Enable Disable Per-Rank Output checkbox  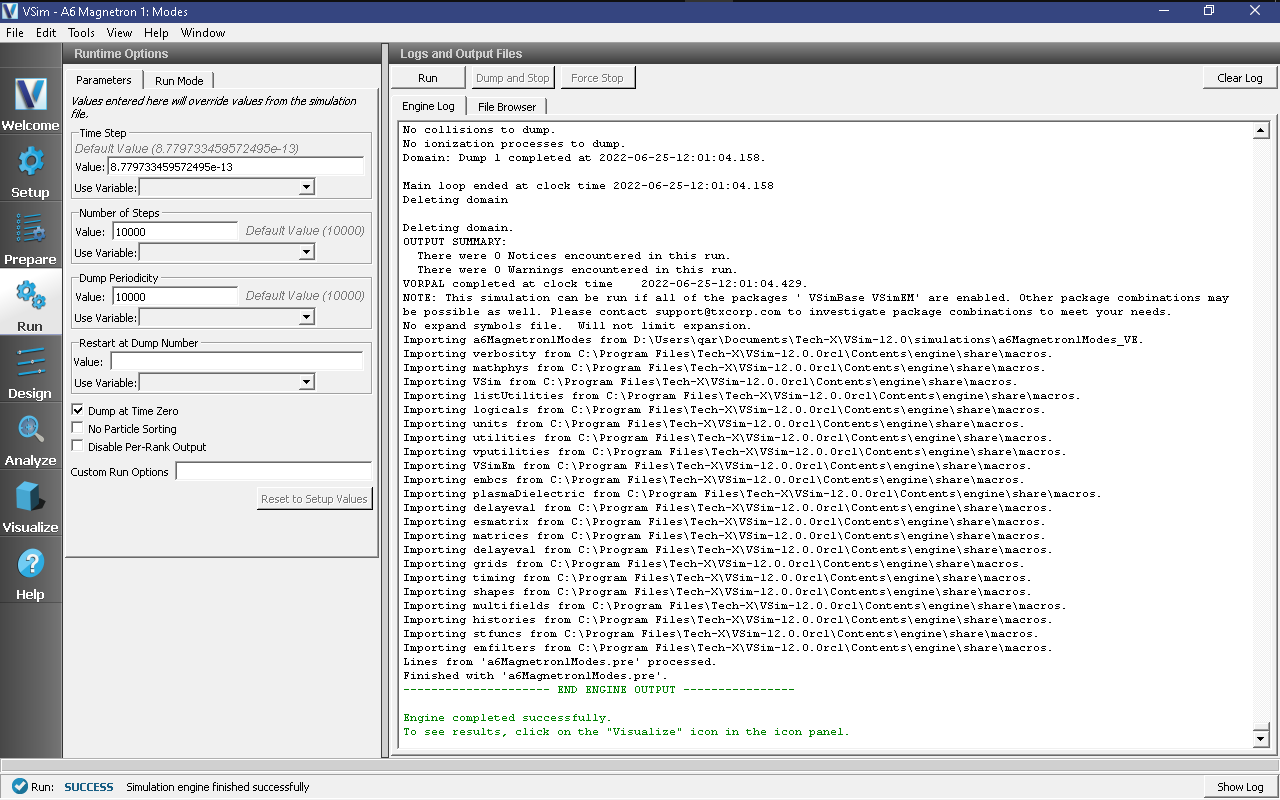(78, 447)
